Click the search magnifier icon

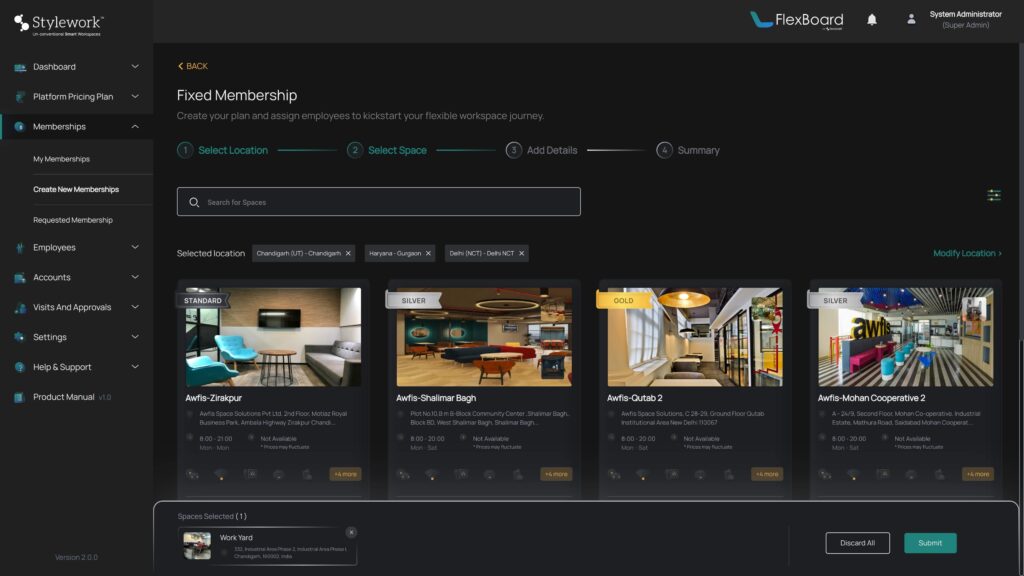tap(194, 202)
